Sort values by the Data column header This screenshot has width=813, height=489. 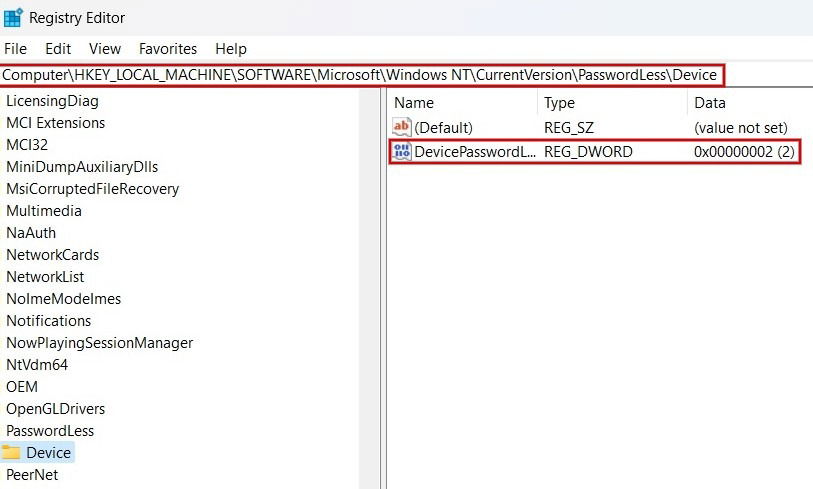pyautogui.click(x=751, y=103)
